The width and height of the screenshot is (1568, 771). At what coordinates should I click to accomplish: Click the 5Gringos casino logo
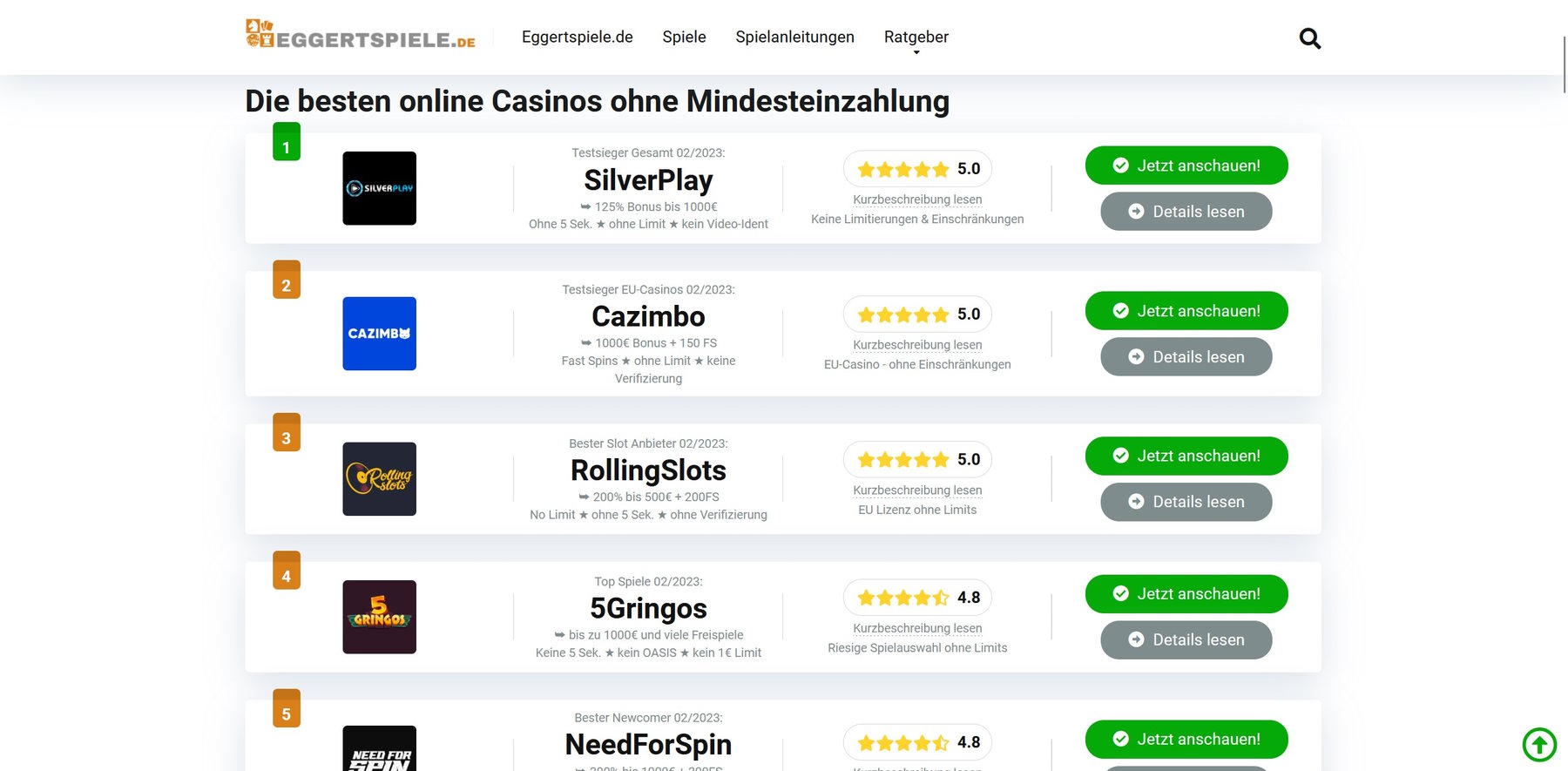pos(379,616)
